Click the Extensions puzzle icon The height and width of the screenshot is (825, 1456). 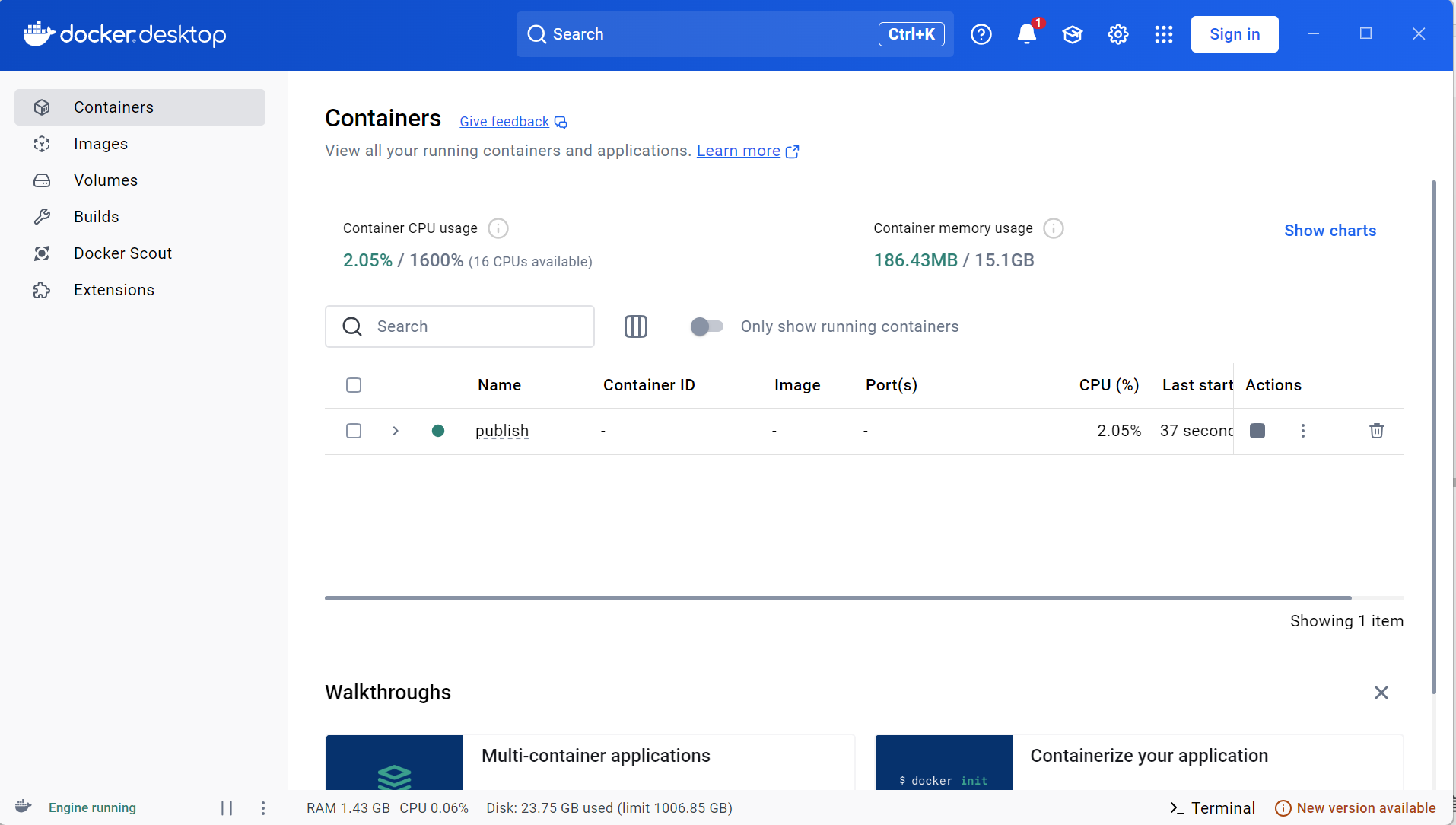tap(42, 290)
